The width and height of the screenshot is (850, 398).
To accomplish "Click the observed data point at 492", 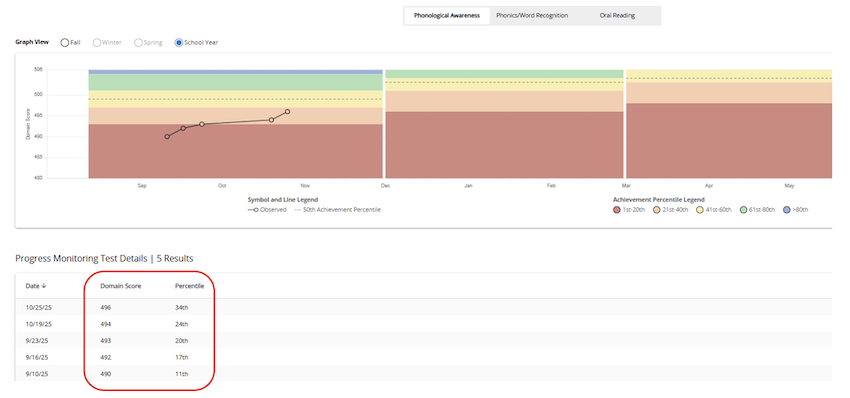I will coord(183,128).
